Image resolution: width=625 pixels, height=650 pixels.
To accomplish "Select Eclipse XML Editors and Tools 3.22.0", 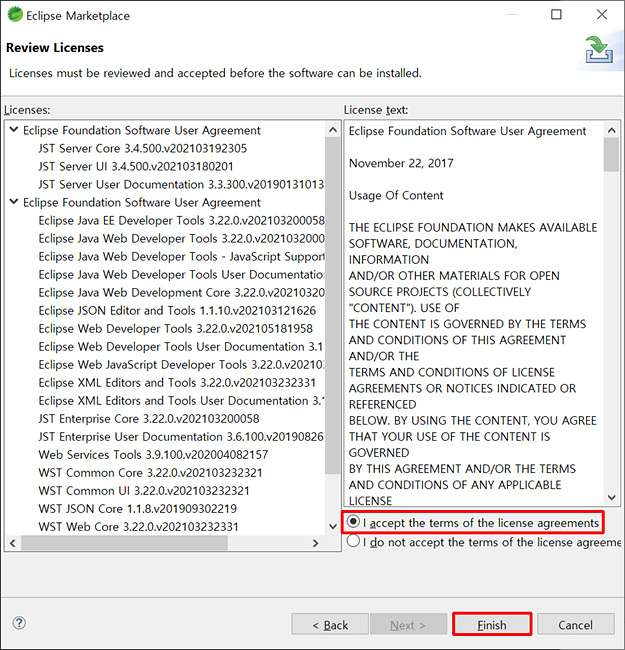I will [x=177, y=383].
